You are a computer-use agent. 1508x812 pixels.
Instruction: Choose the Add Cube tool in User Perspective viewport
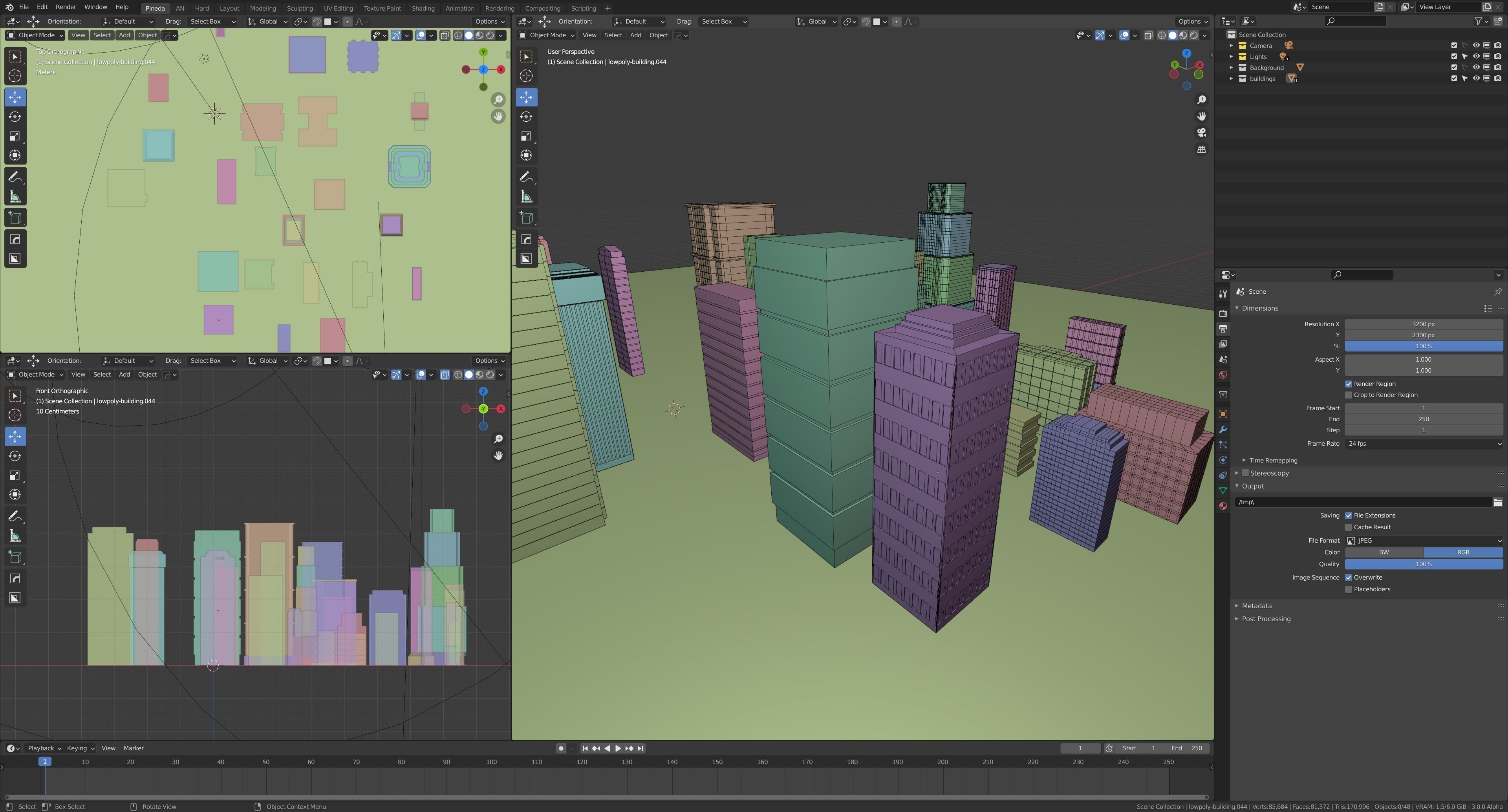tap(526, 218)
